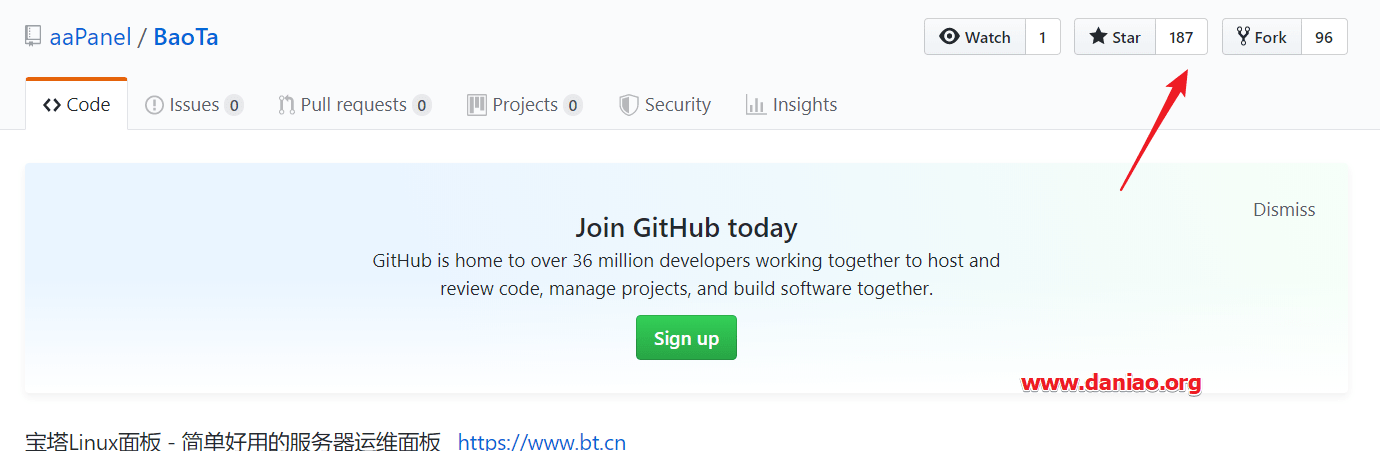Image resolution: width=1380 pixels, height=451 pixels.
Task: Visit the https://www.bt.cn link
Action: 542,442
